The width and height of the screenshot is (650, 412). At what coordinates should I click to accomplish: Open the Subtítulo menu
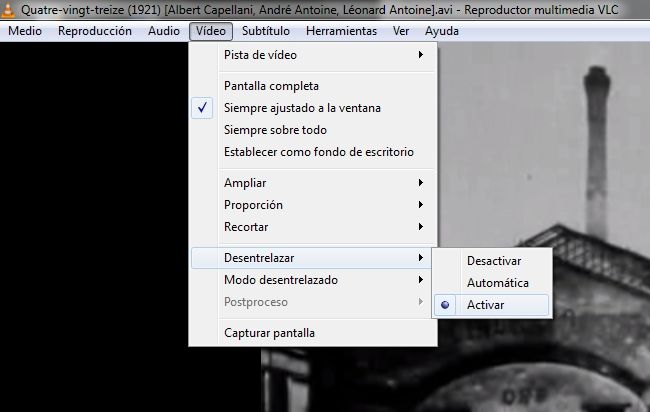[266, 31]
